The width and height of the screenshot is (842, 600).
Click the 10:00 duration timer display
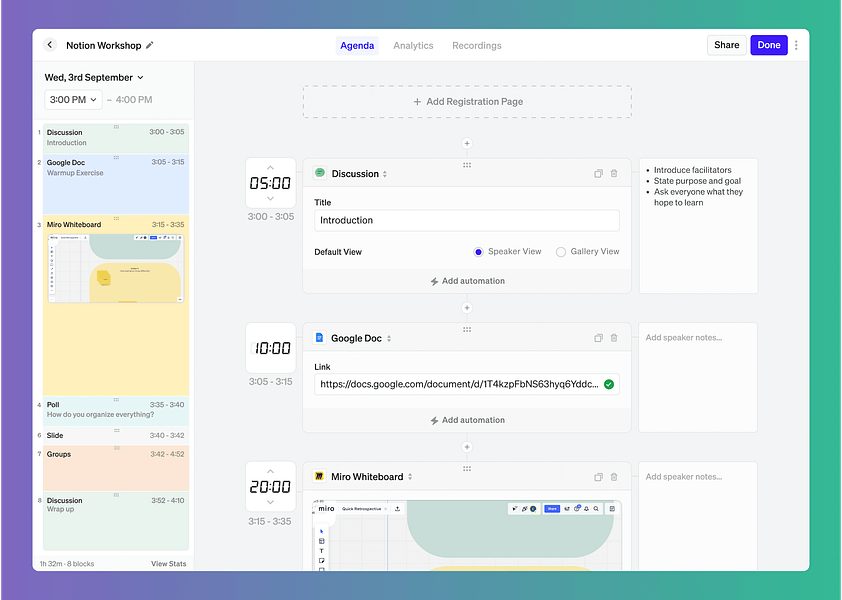coord(271,348)
